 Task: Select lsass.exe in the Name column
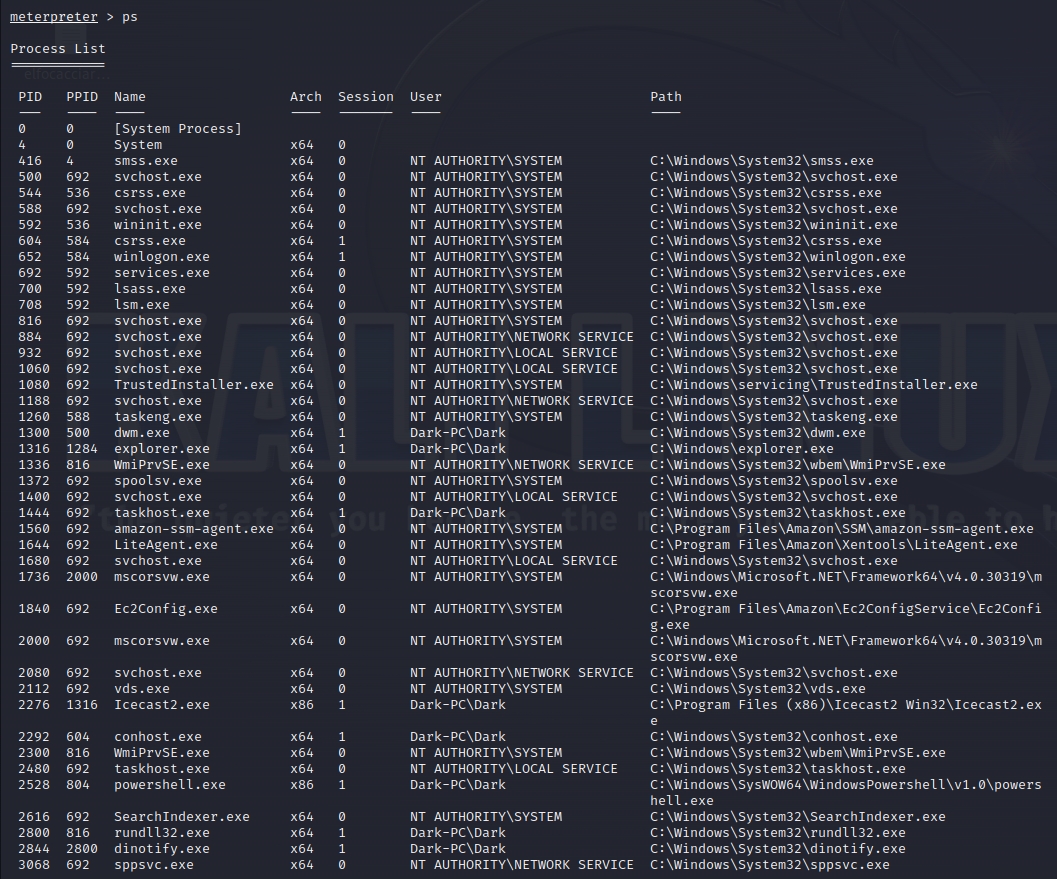[x=150, y=289]
